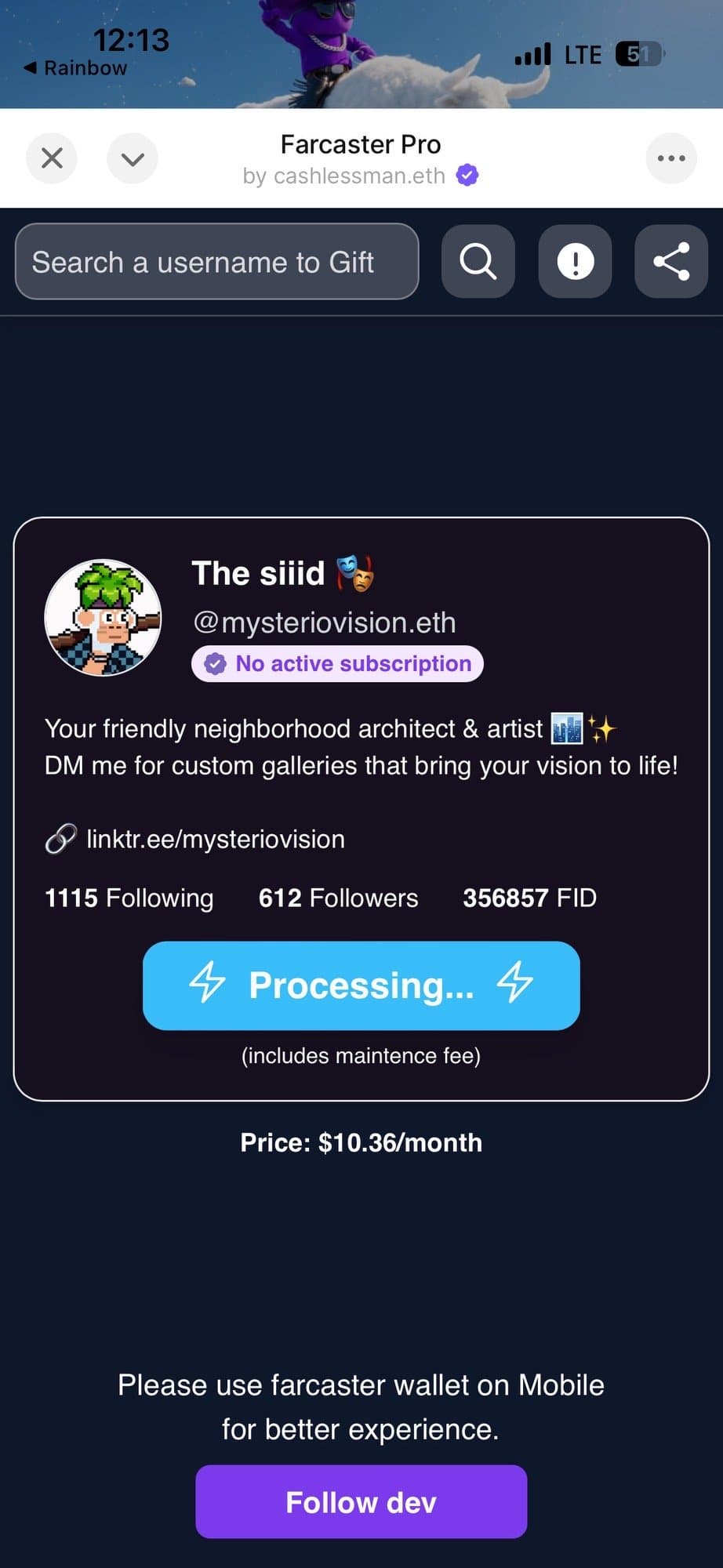Tap the No active subscription badge
Screen dimensions: 723x1568
tap(337, 664)
